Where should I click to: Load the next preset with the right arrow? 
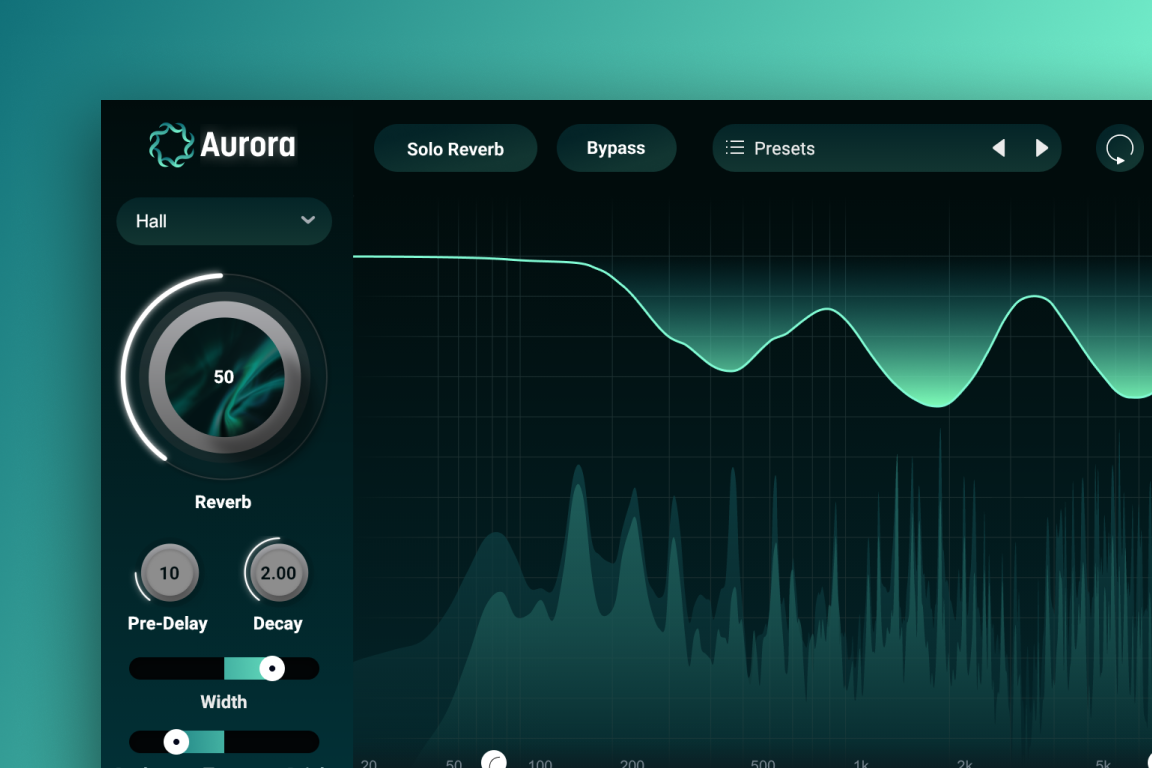[x=1042, y=148]
